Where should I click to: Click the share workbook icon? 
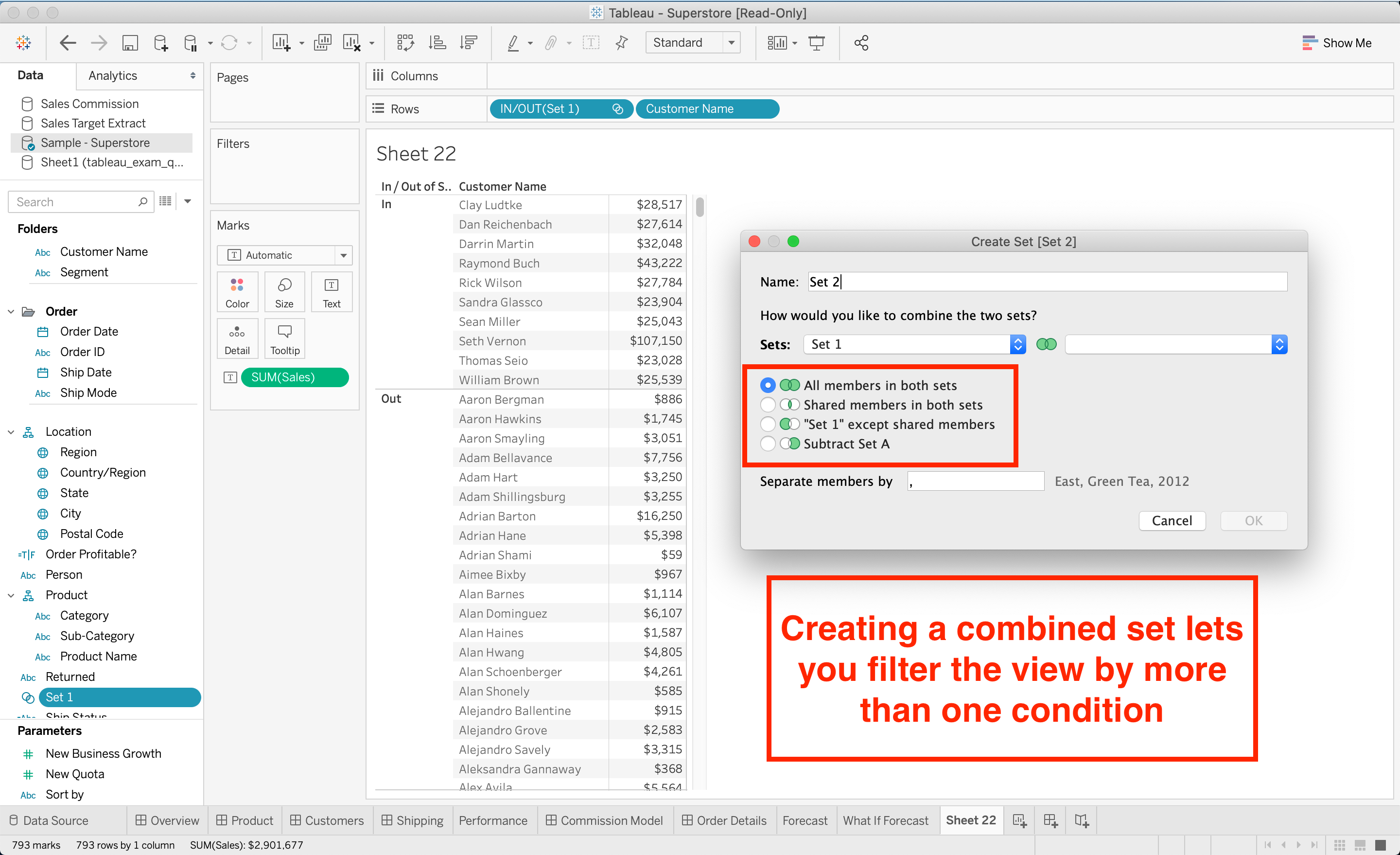861,43
